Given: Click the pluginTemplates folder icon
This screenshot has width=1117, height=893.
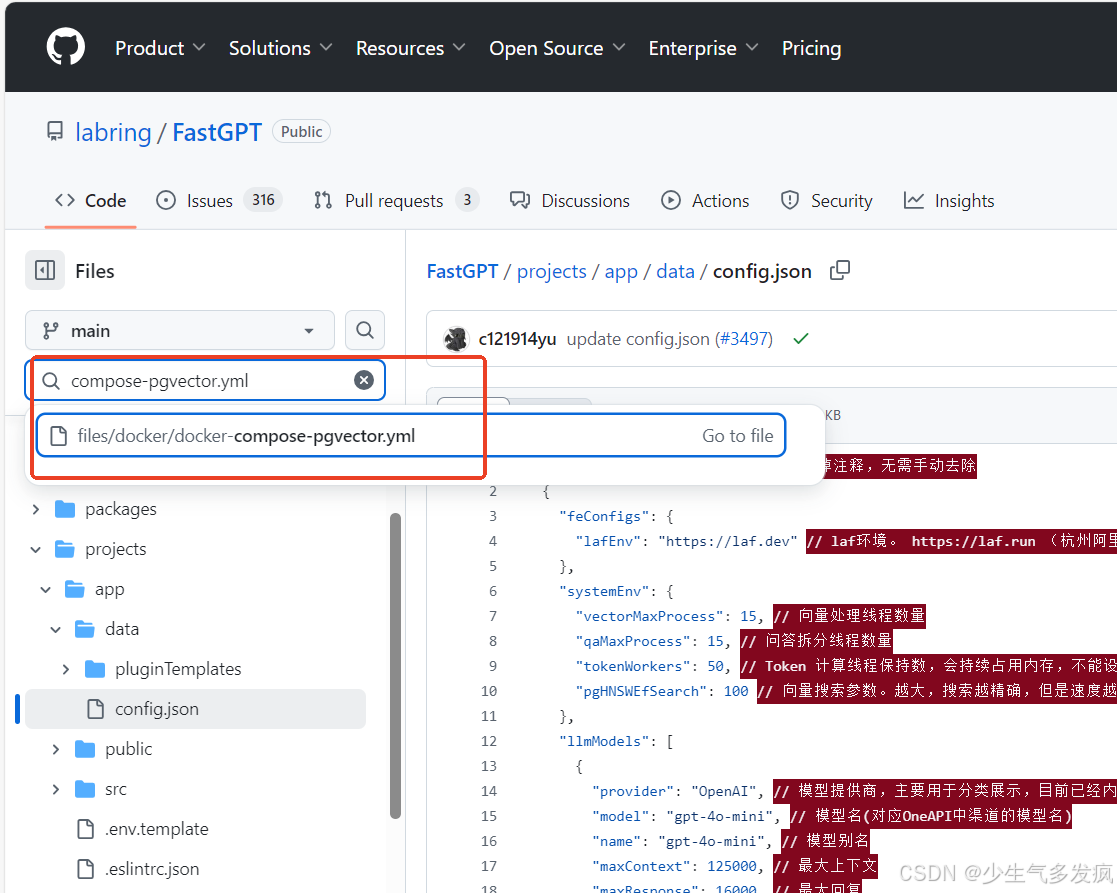Looking at the screenshot, I should point(95,669).
